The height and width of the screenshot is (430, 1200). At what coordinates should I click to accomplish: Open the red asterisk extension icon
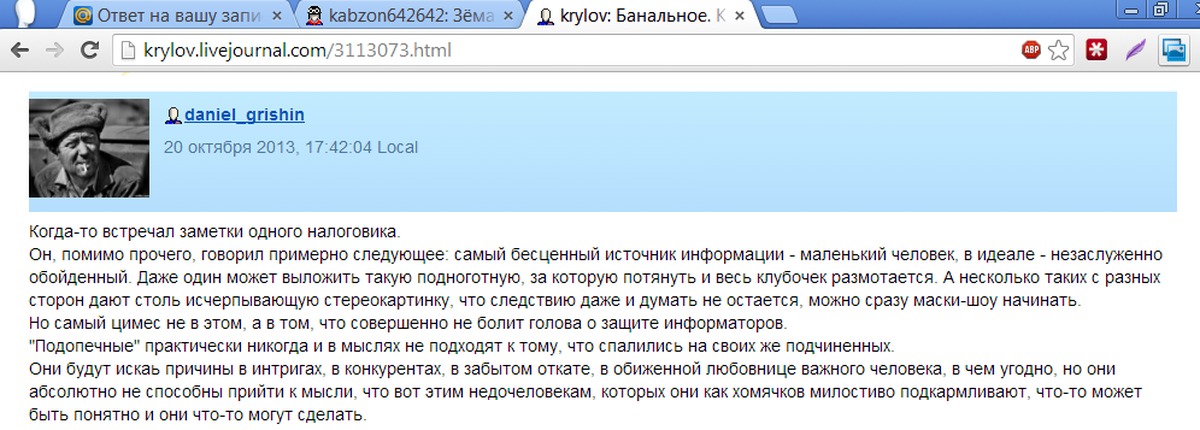click(1097, 49)
